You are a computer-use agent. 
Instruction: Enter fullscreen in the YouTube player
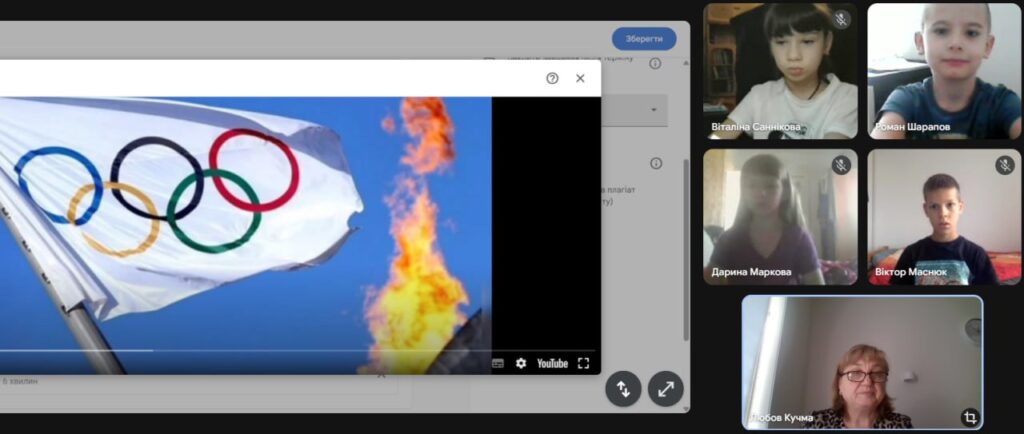[583, 364]
